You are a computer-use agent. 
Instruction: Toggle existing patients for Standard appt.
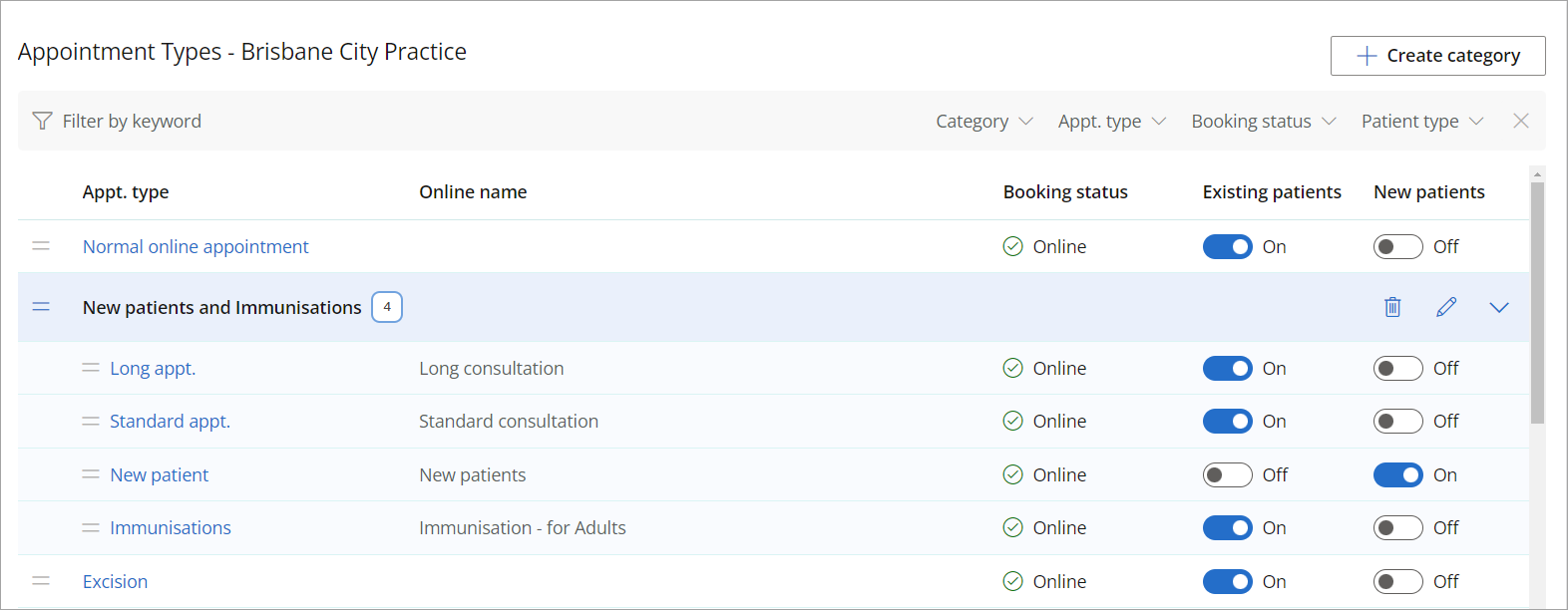pos(1227,421)
